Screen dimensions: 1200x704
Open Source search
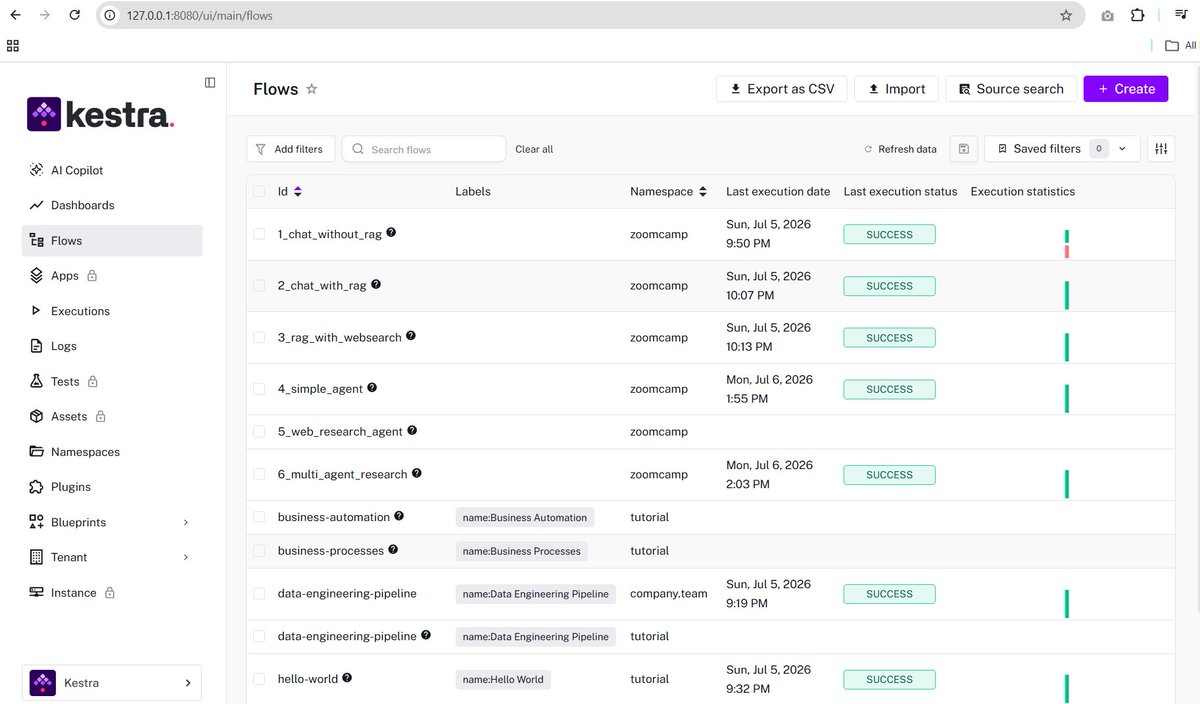tap(1011, 89)
